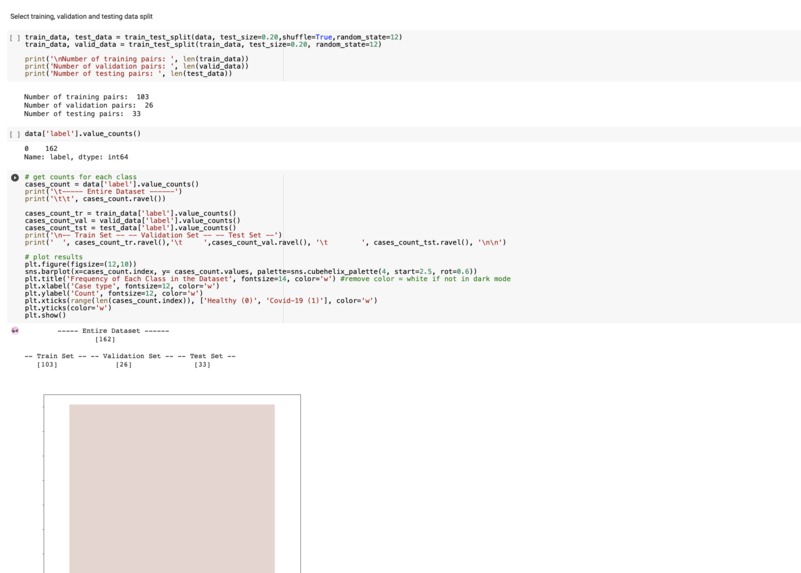Click plt.ylabel 'Count' line

click(x=113, y=293)
